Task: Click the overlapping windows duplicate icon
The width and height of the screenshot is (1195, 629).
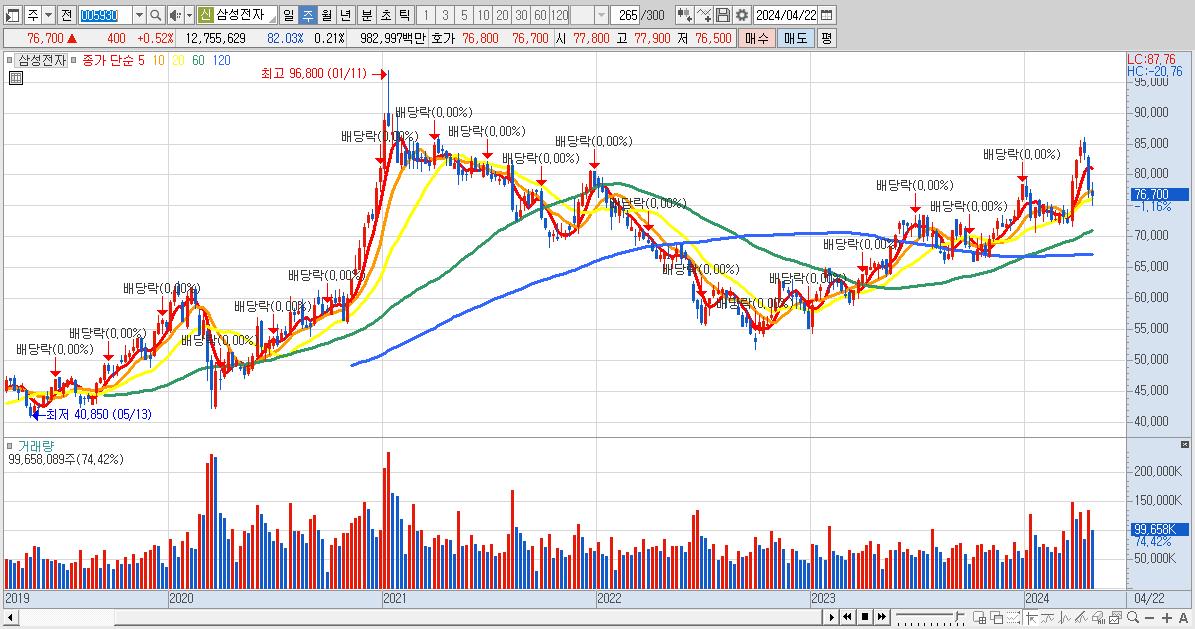Action: (x=996, y=617)
